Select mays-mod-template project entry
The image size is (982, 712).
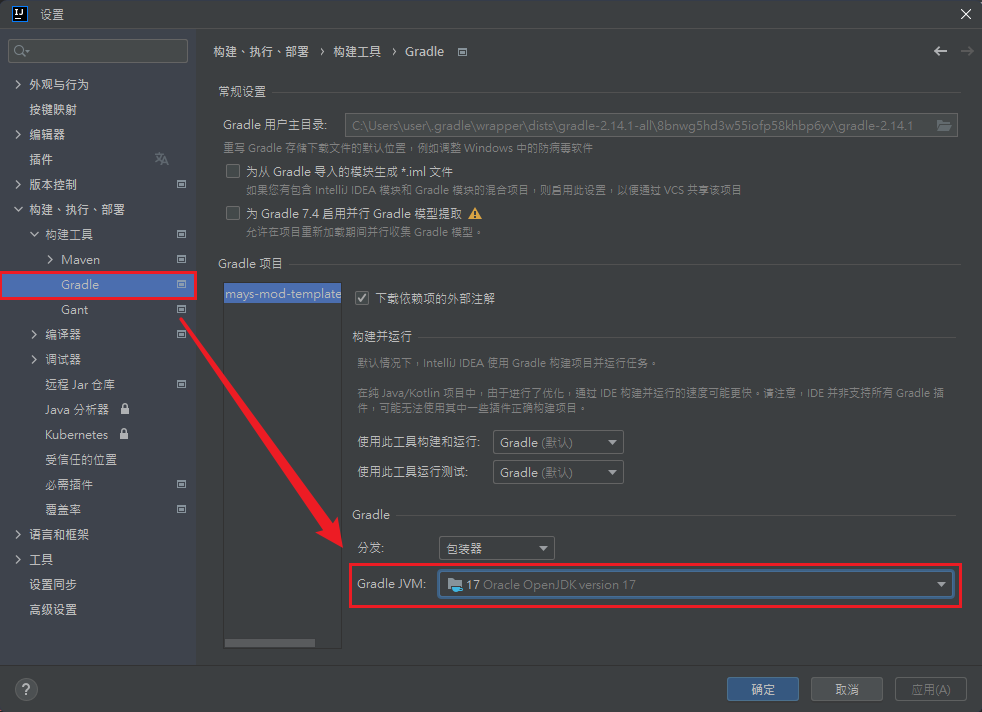point(282,294)
